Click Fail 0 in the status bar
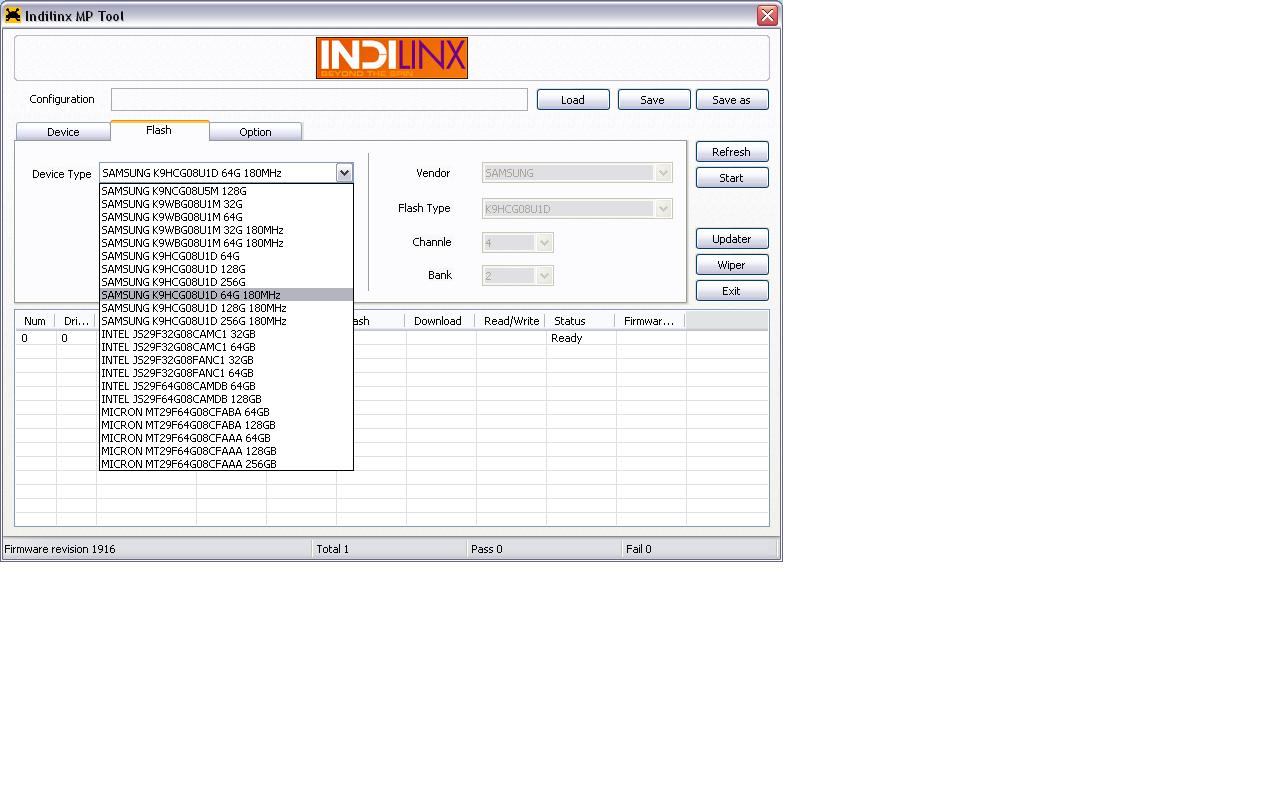The height and width of the screenshot is (800, 1280). (639, 549)
